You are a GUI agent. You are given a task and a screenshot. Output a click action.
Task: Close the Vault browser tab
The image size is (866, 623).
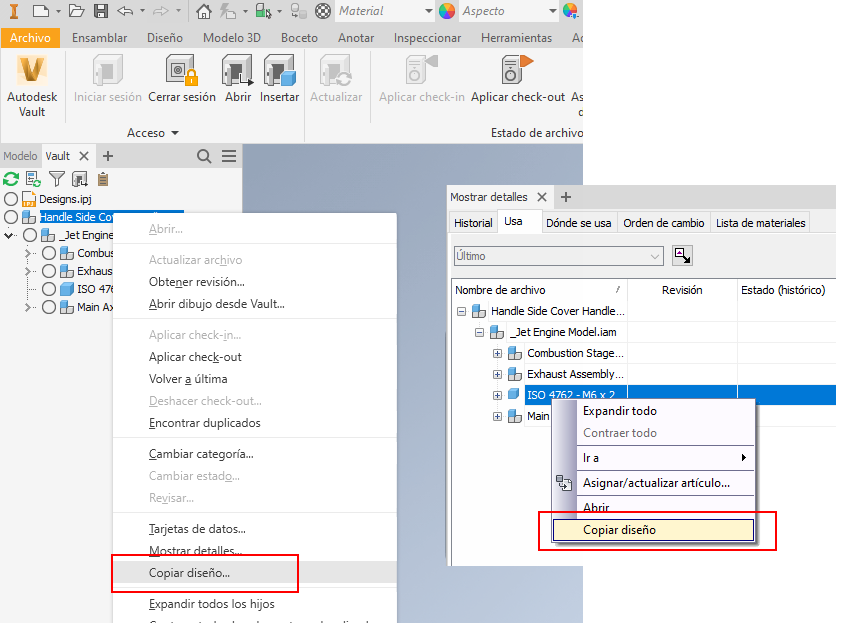[x=84, y=156]
